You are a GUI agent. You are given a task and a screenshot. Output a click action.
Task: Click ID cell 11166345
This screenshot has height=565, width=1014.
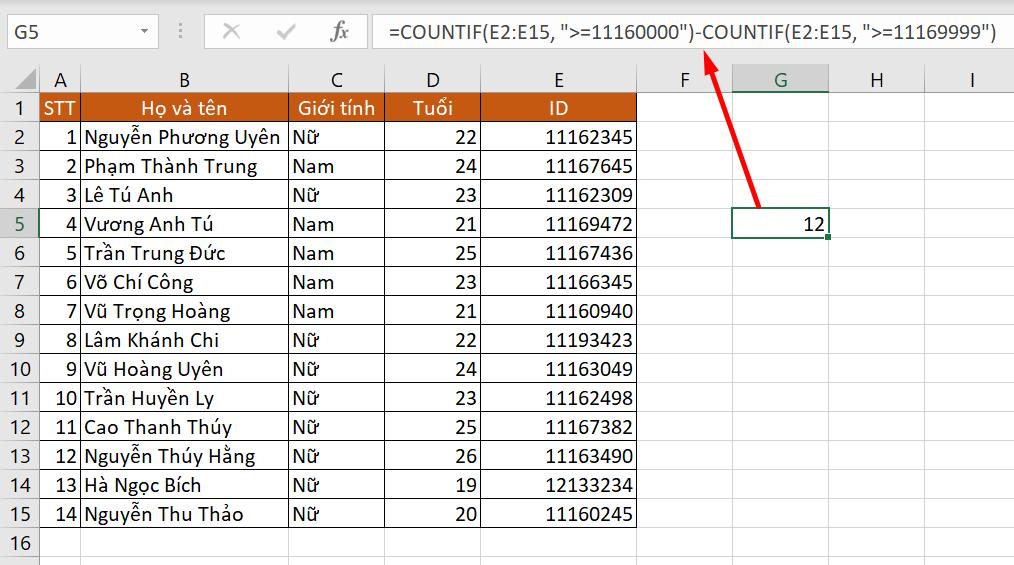click(559, 282)
